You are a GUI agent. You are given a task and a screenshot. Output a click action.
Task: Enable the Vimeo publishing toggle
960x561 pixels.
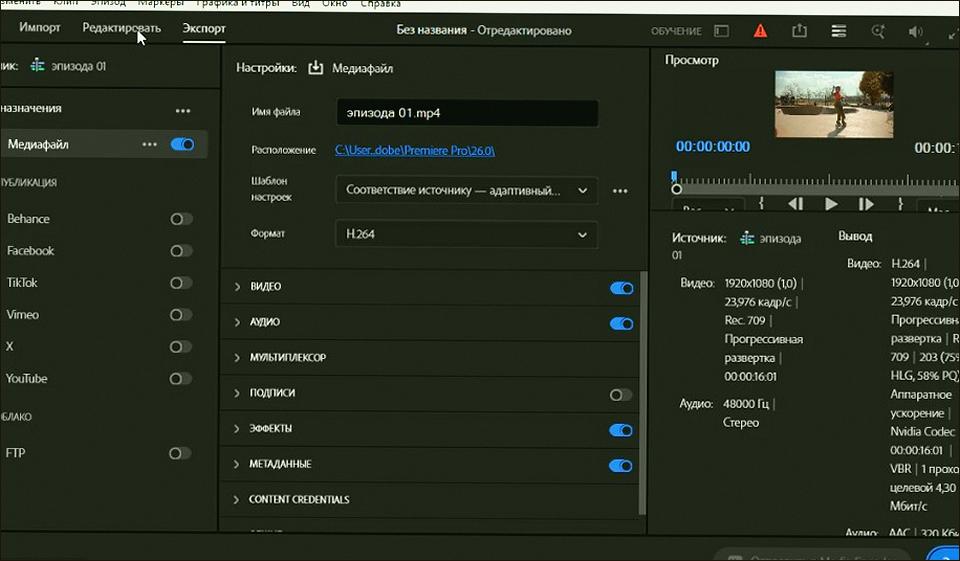(181, 315)
